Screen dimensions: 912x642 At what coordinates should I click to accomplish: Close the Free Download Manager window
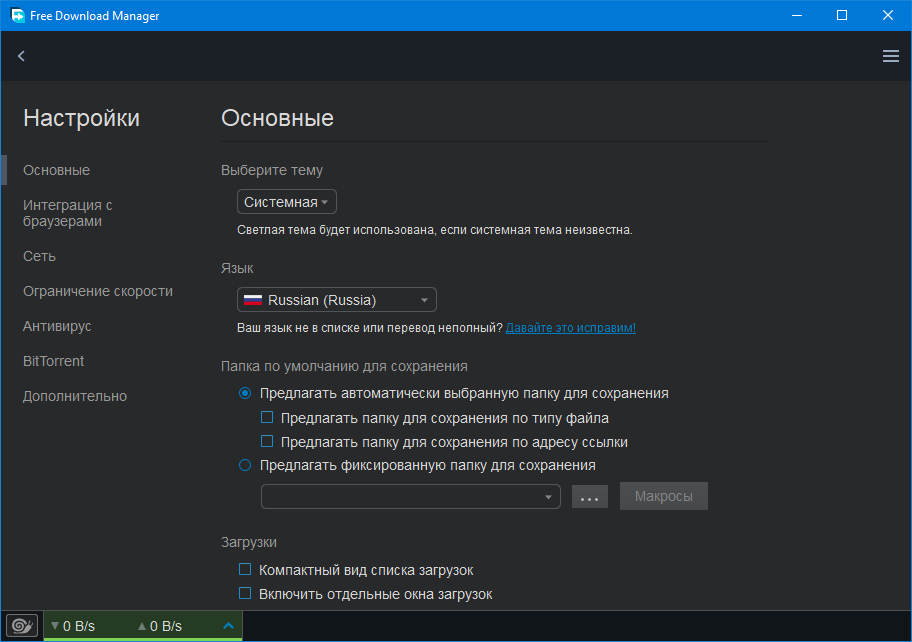point(888,15)
